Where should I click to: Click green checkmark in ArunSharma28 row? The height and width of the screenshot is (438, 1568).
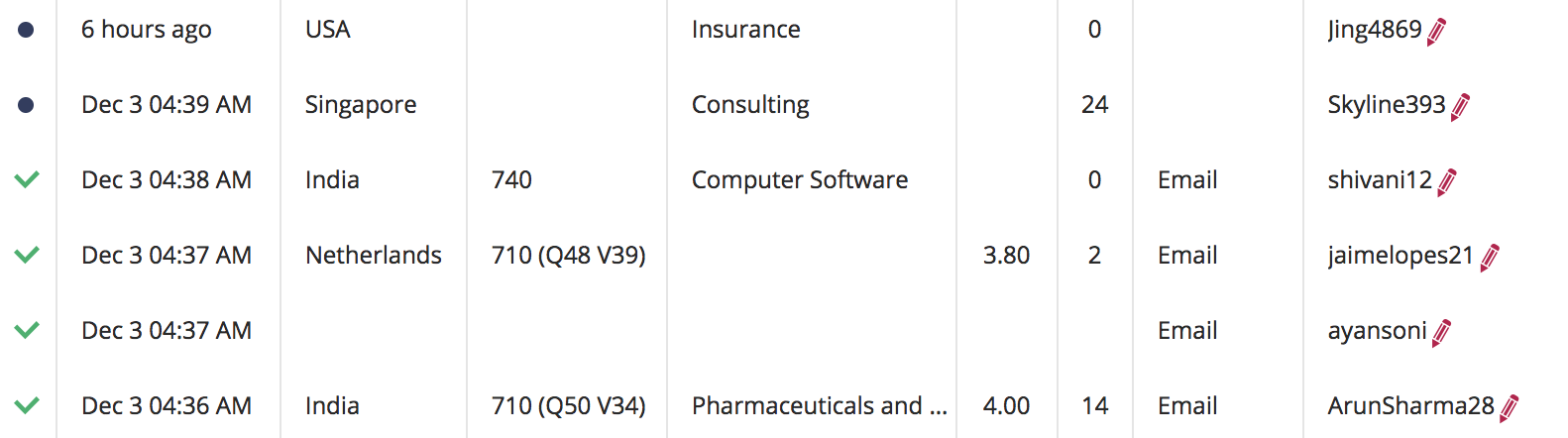click(27, 405)
